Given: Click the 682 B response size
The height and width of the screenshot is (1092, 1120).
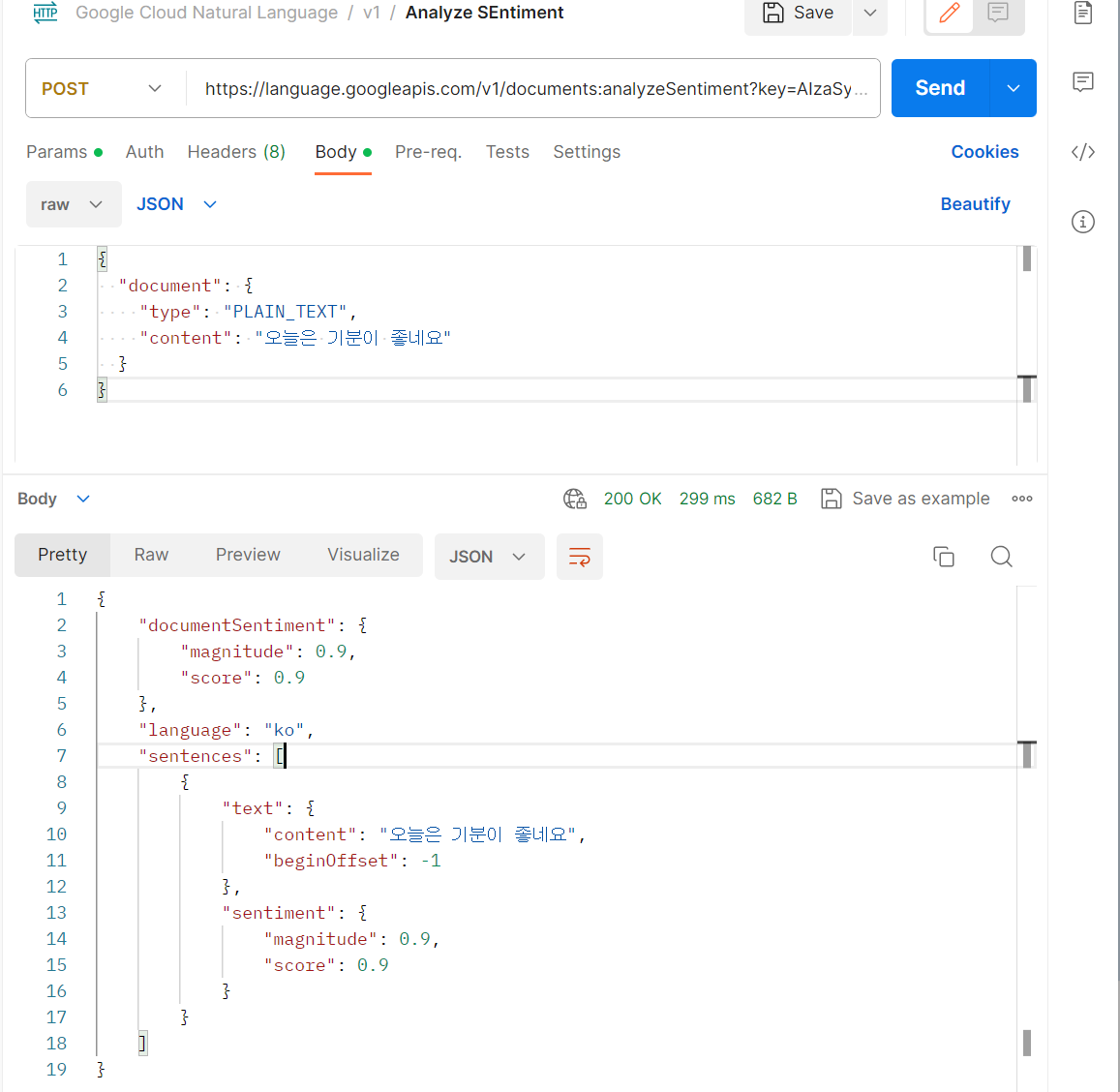Looking at the screenshot, I should coord(774,499).
